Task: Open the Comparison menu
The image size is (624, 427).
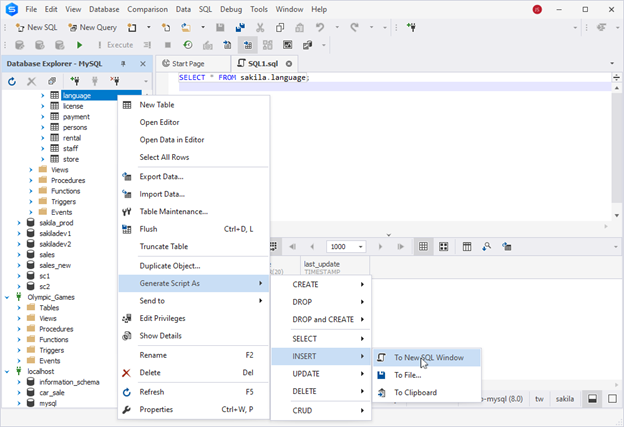Action: [147, 9]
